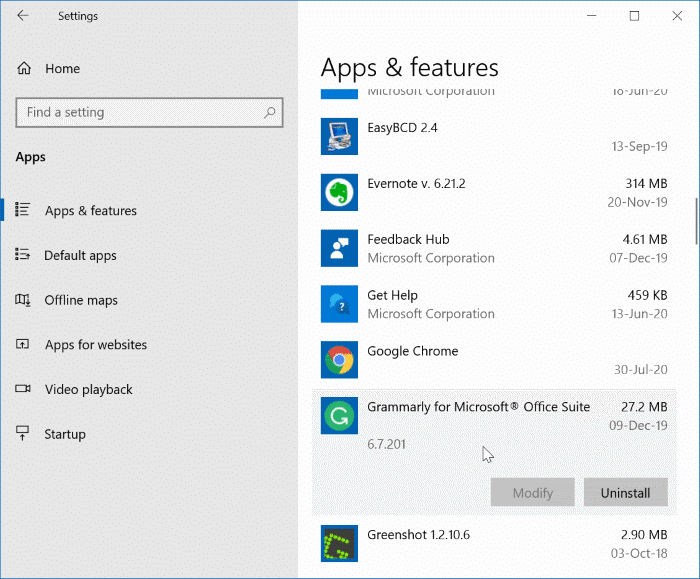The width and height of the screenshot is (700, 579).
Task: Focus the Find a setting field
Action: click(149, 112)
